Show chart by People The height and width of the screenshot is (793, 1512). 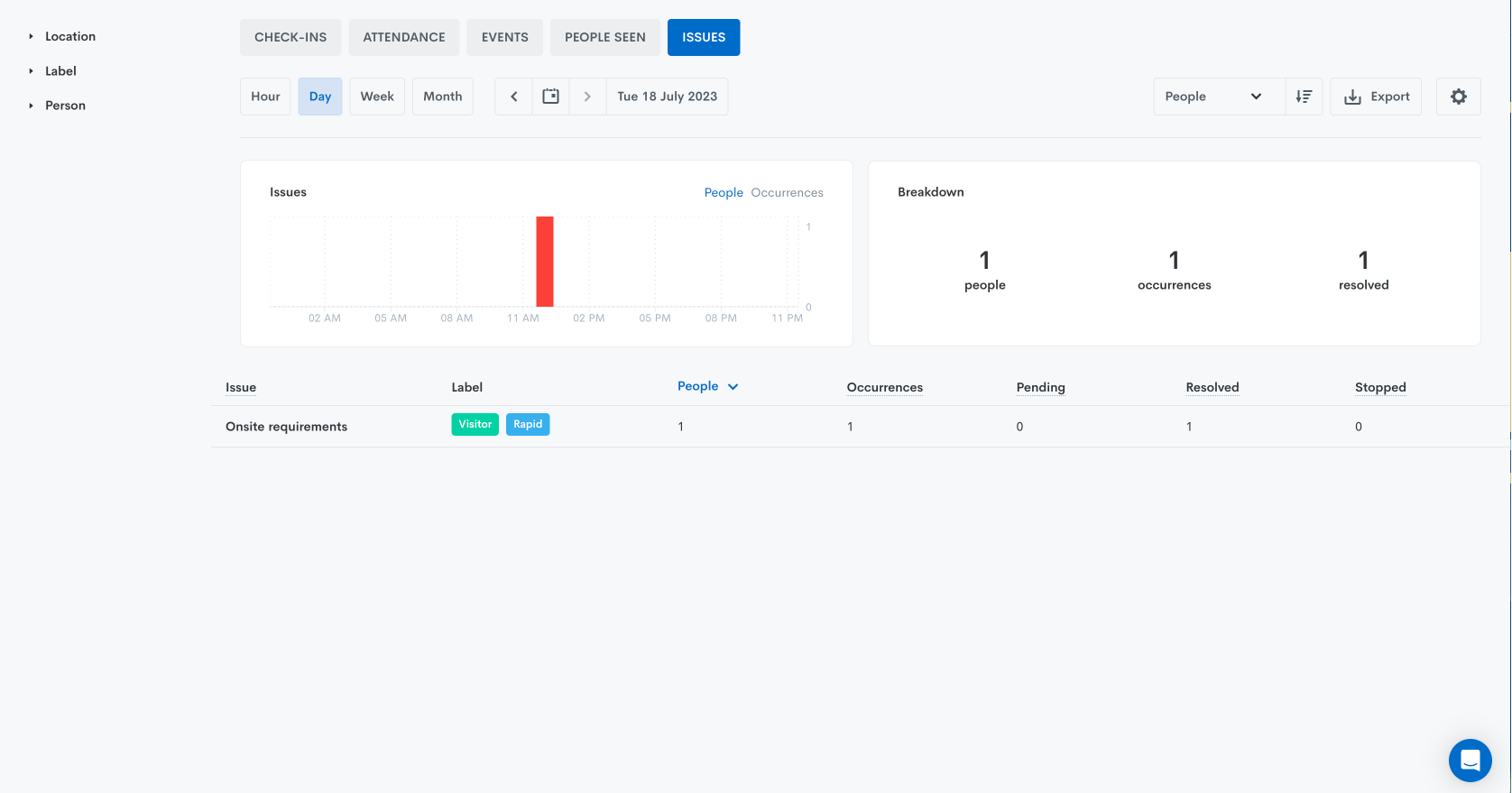[724, 193]
